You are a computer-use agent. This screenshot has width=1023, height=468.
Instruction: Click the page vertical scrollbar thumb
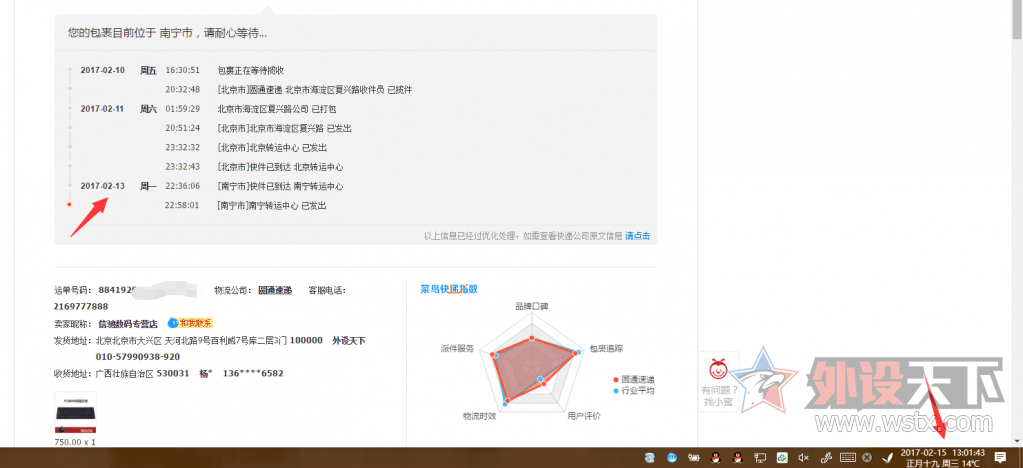click(1018, 20)
